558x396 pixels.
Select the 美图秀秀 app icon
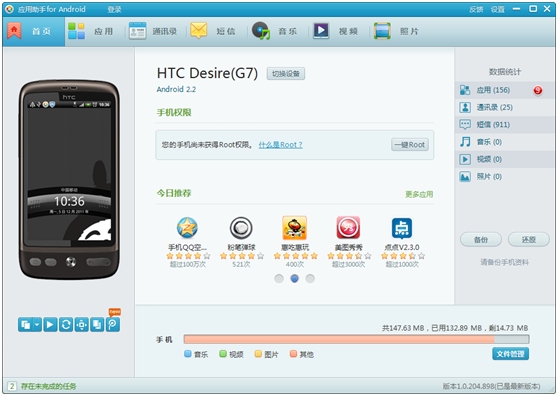point(348,228)
